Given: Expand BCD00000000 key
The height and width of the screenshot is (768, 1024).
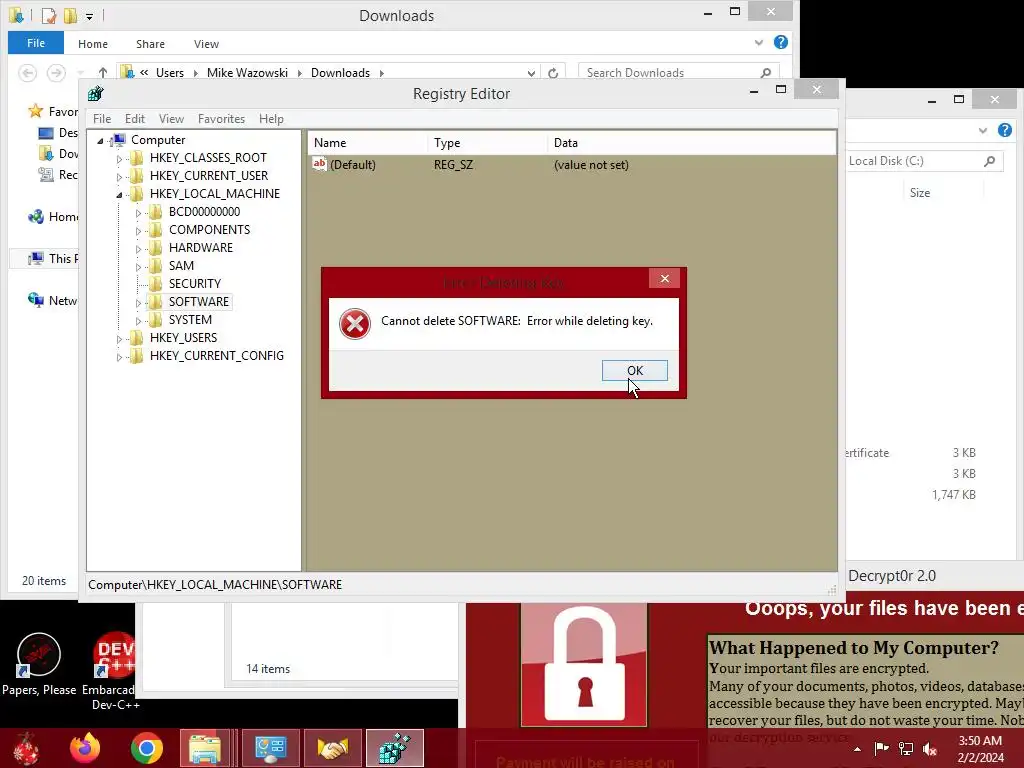Looking at the screenshot, I should tap(138, 213).
